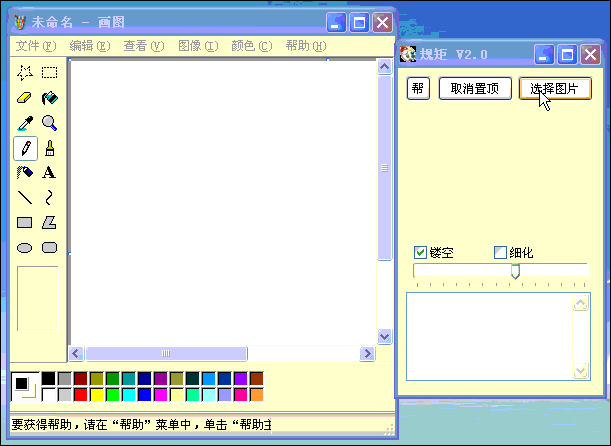Screen dimensions: 611x446
Task: Click the canvas horizontal scrollbar right arrow
Action: pyautogui.click(x=368, y=353)
